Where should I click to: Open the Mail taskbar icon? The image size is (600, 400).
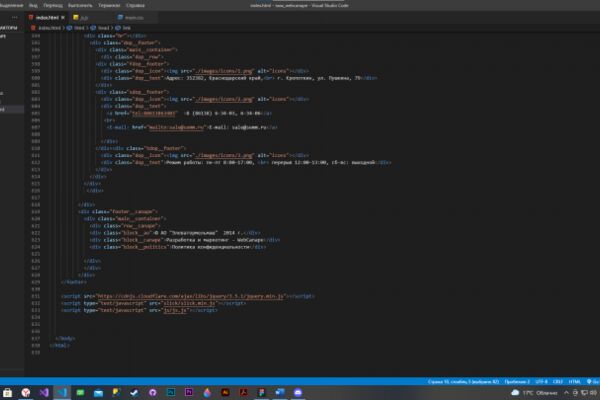point(98,392)
